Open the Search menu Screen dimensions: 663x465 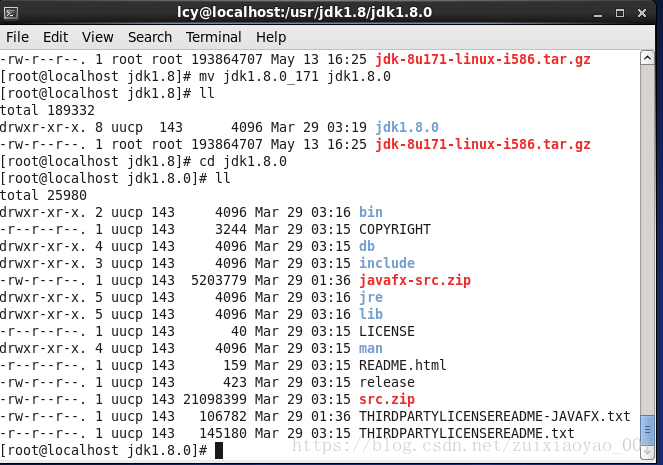click(150, 37)
